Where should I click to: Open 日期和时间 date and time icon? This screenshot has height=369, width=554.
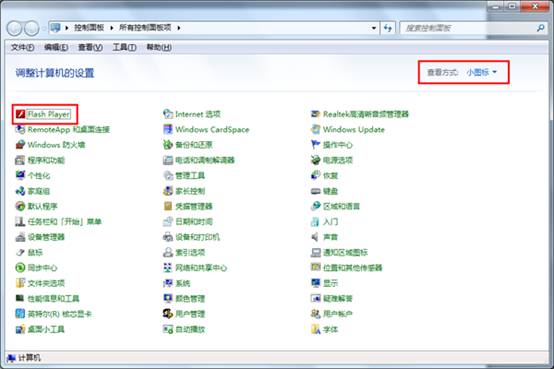168,222
